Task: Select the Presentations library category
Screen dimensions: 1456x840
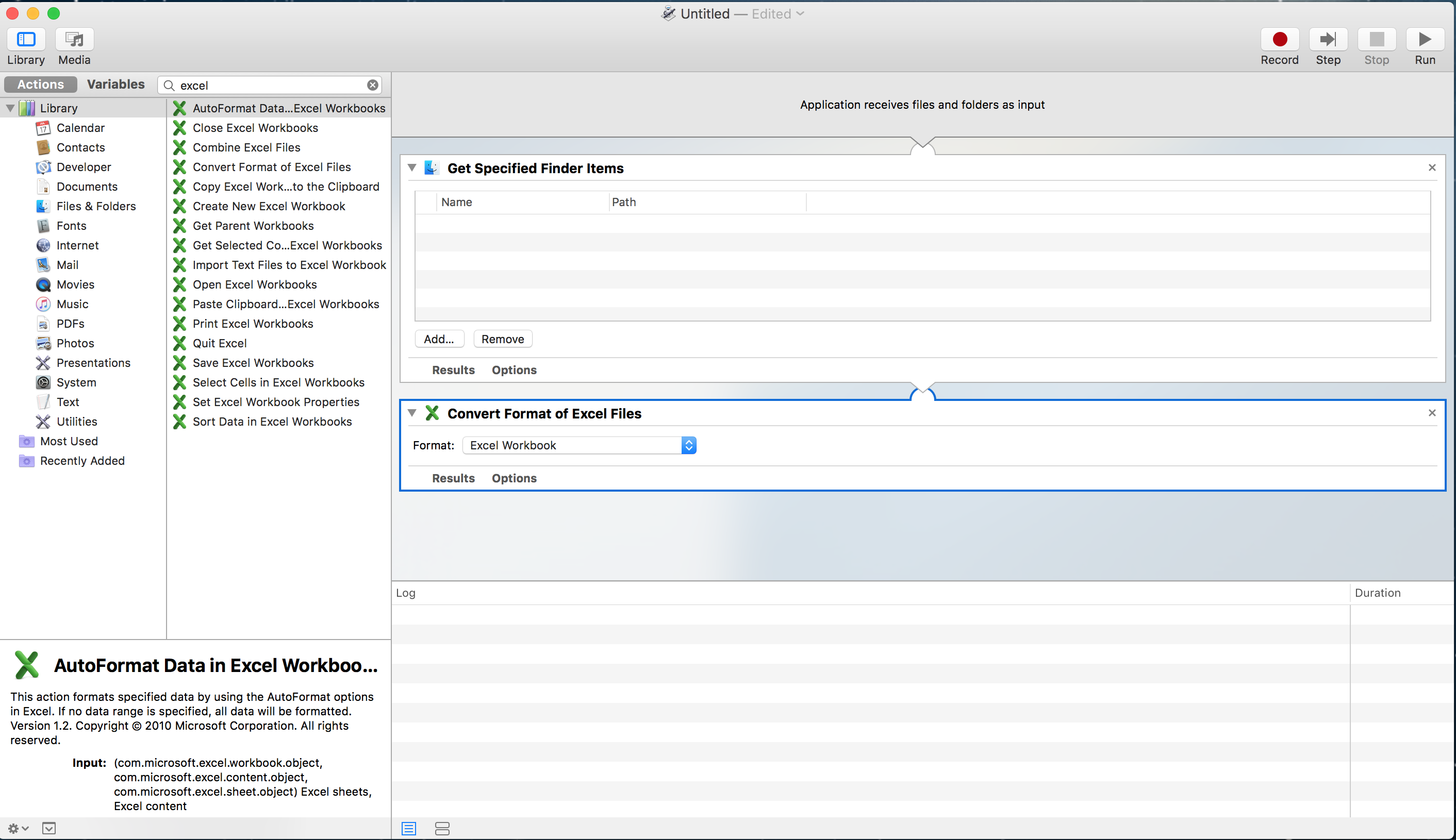Action: (x=93, y=363)
